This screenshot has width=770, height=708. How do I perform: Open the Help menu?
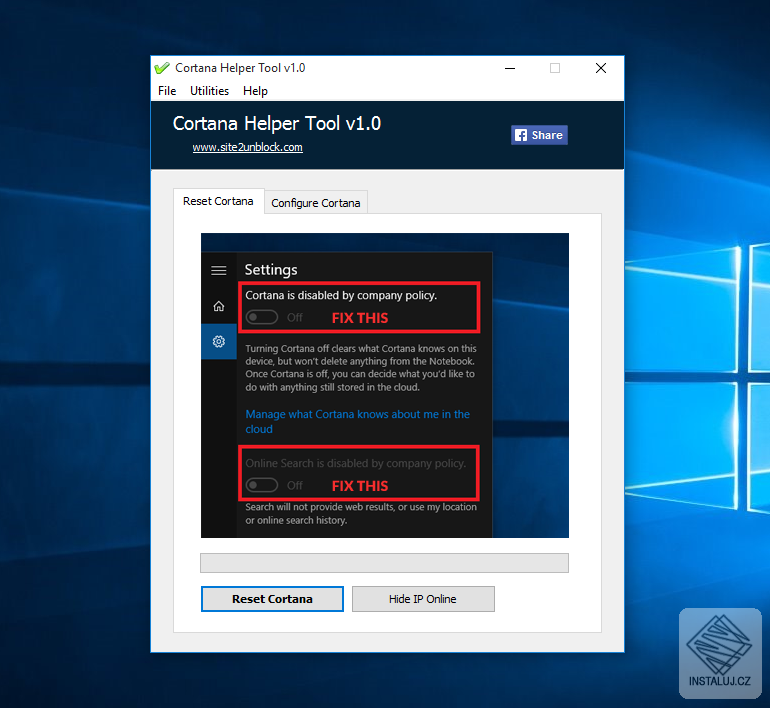(x=255, y=91)
